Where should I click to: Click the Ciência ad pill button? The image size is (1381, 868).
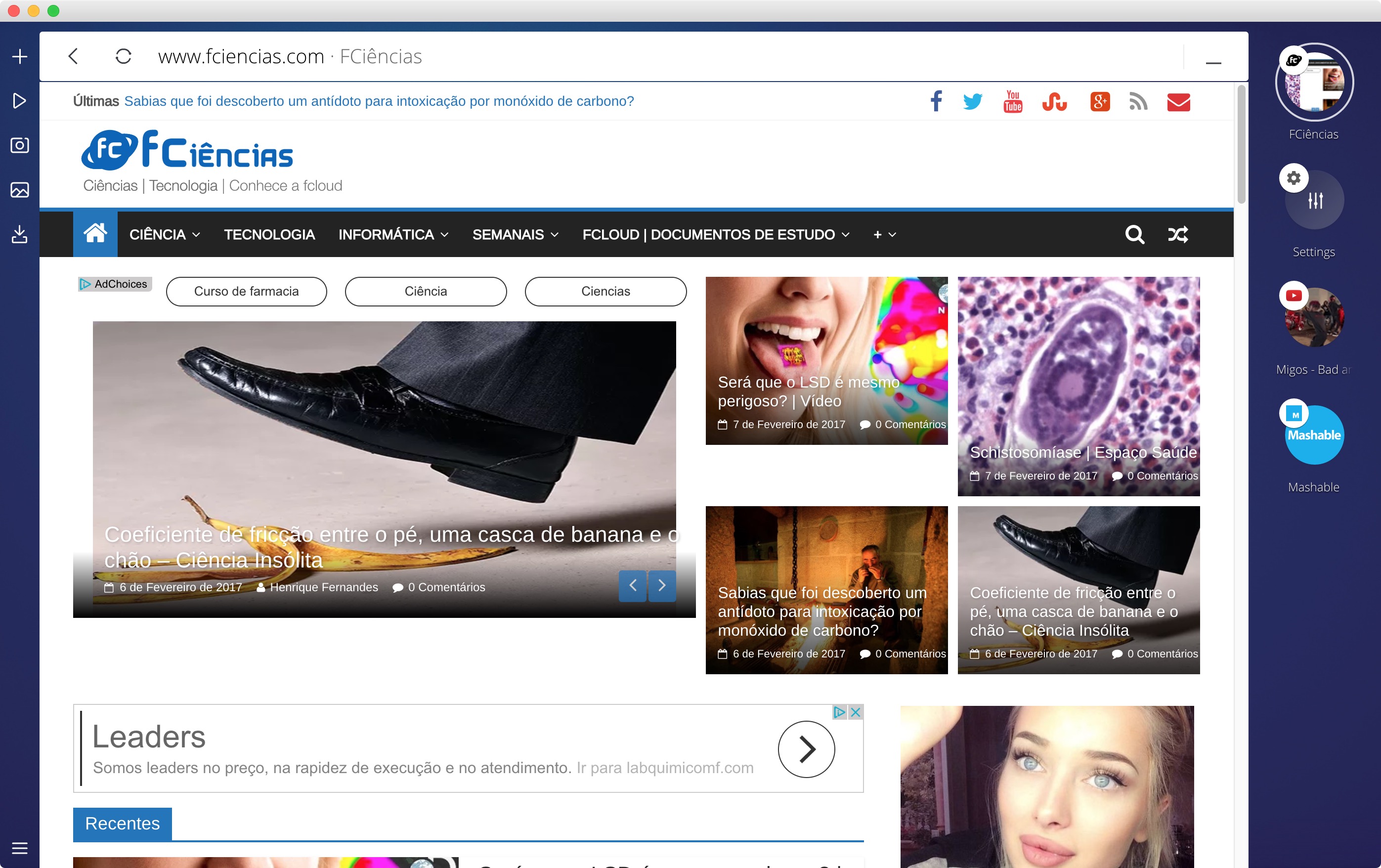pyautogui.click(x=426, y=292)
